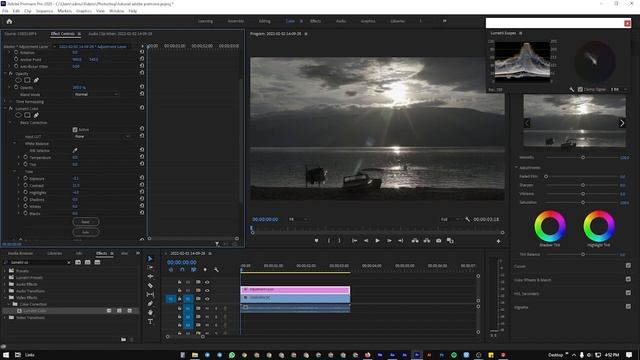This screenshot has width=640, height=360.
Task: Pick the WB Selector eyedropper
Action: [x=75, y=150]
